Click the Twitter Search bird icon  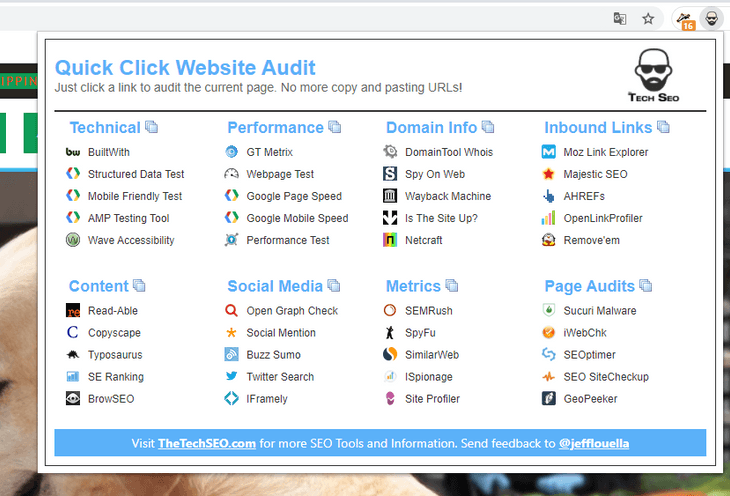pyautogui.click(x=231, y=376)
